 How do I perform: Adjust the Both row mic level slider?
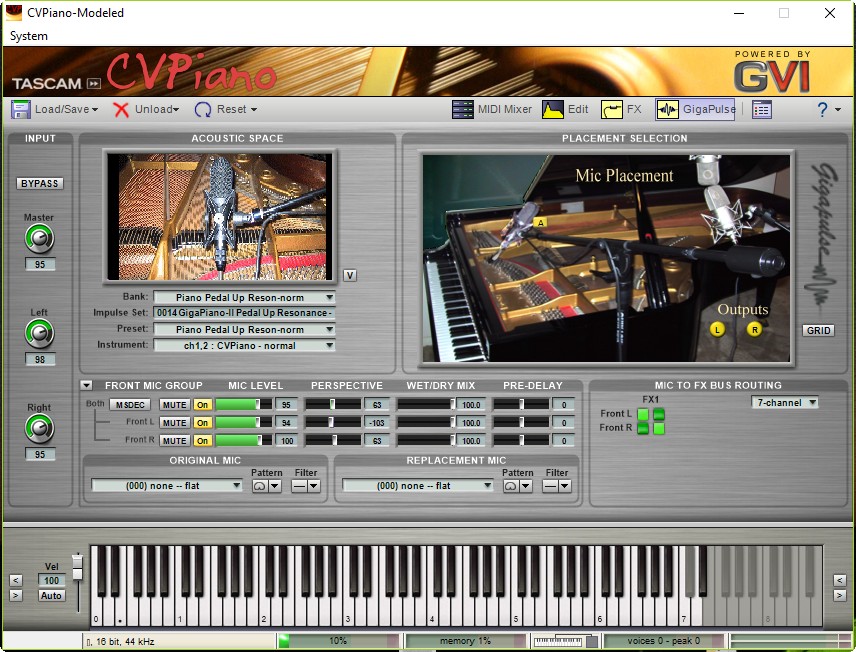point(243,405)
